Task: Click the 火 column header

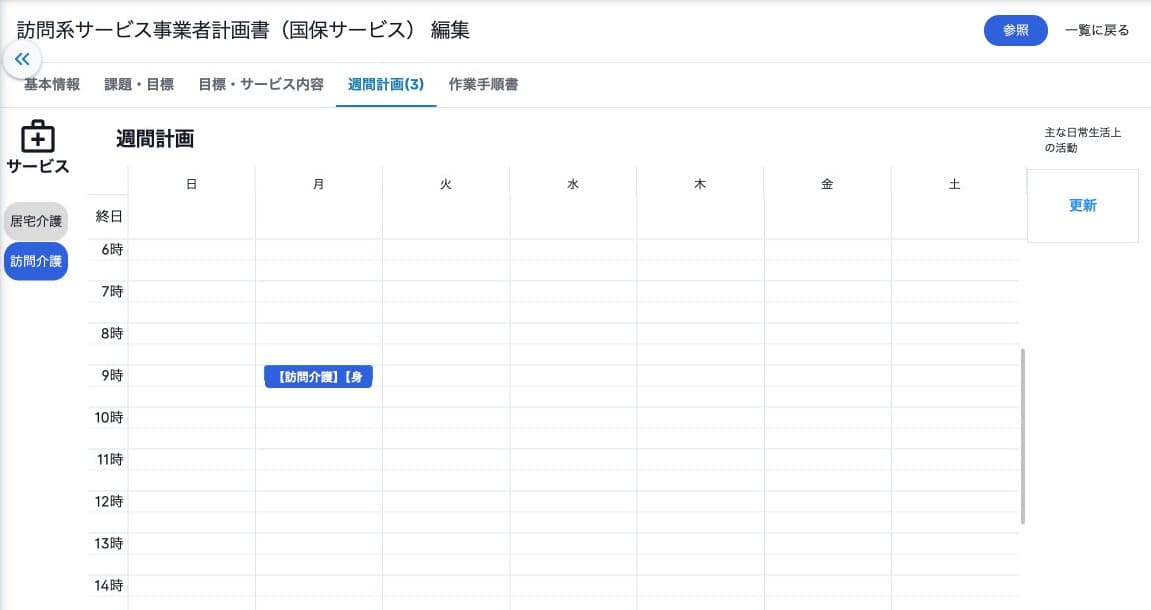Action: [446, 184]
